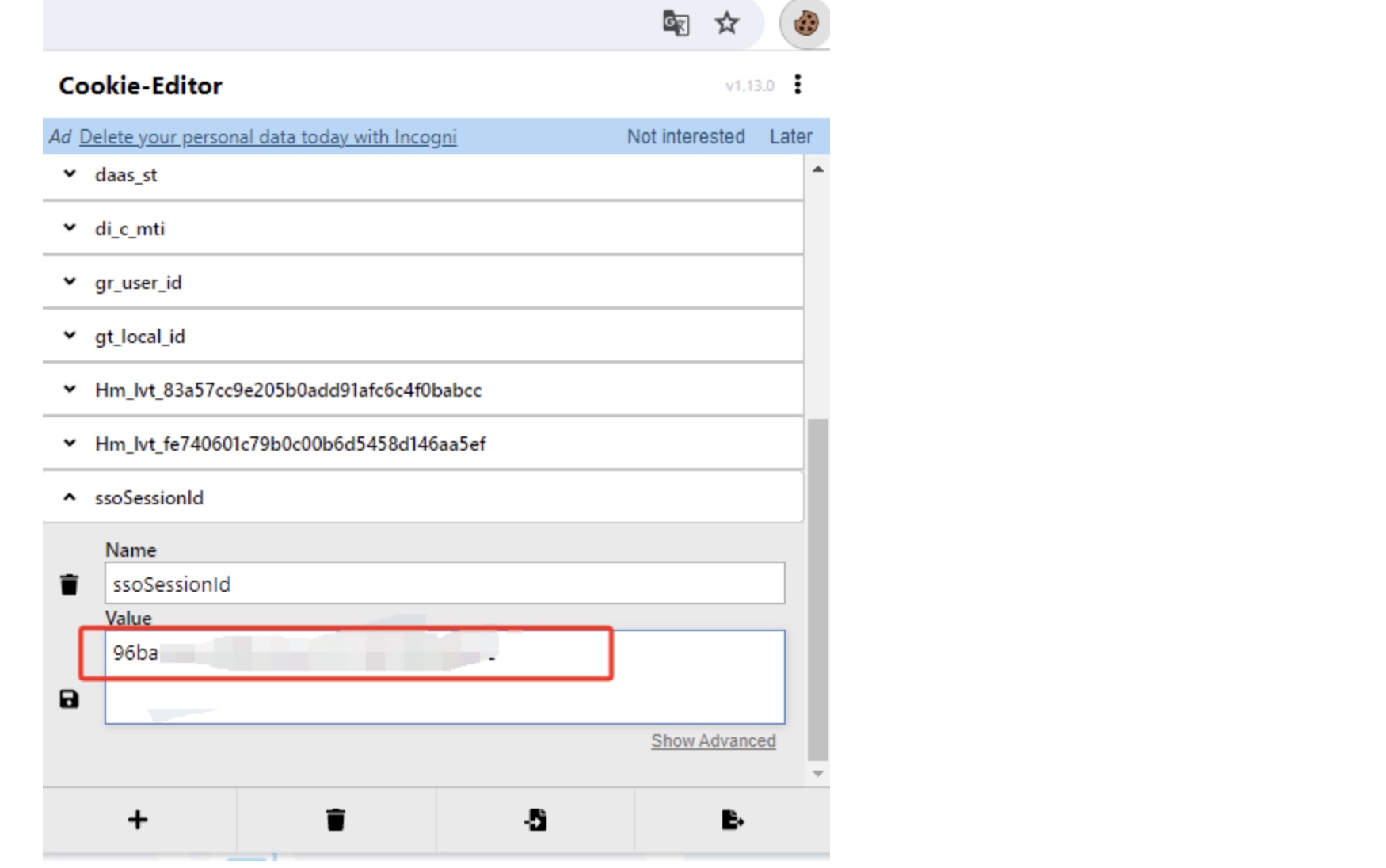Focus the cookie Name input field

point(445,584)
